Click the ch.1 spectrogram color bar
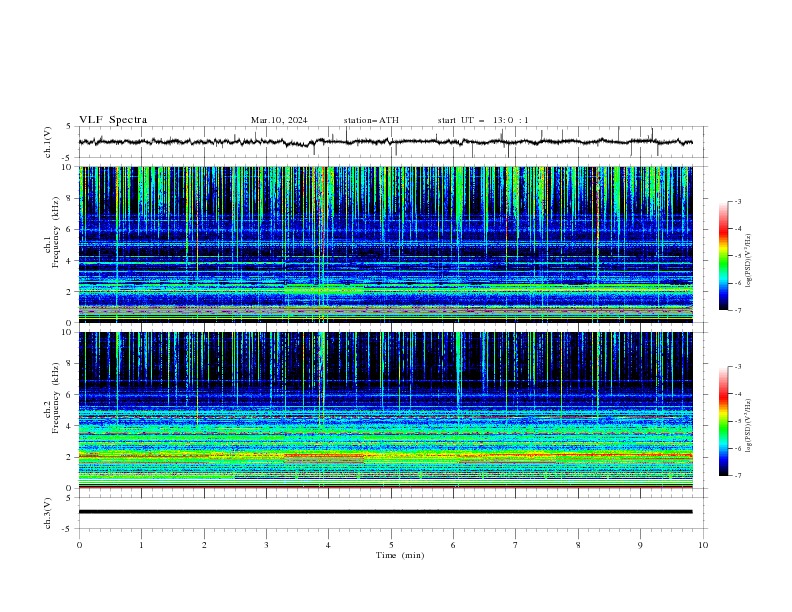 coord(724,256)
